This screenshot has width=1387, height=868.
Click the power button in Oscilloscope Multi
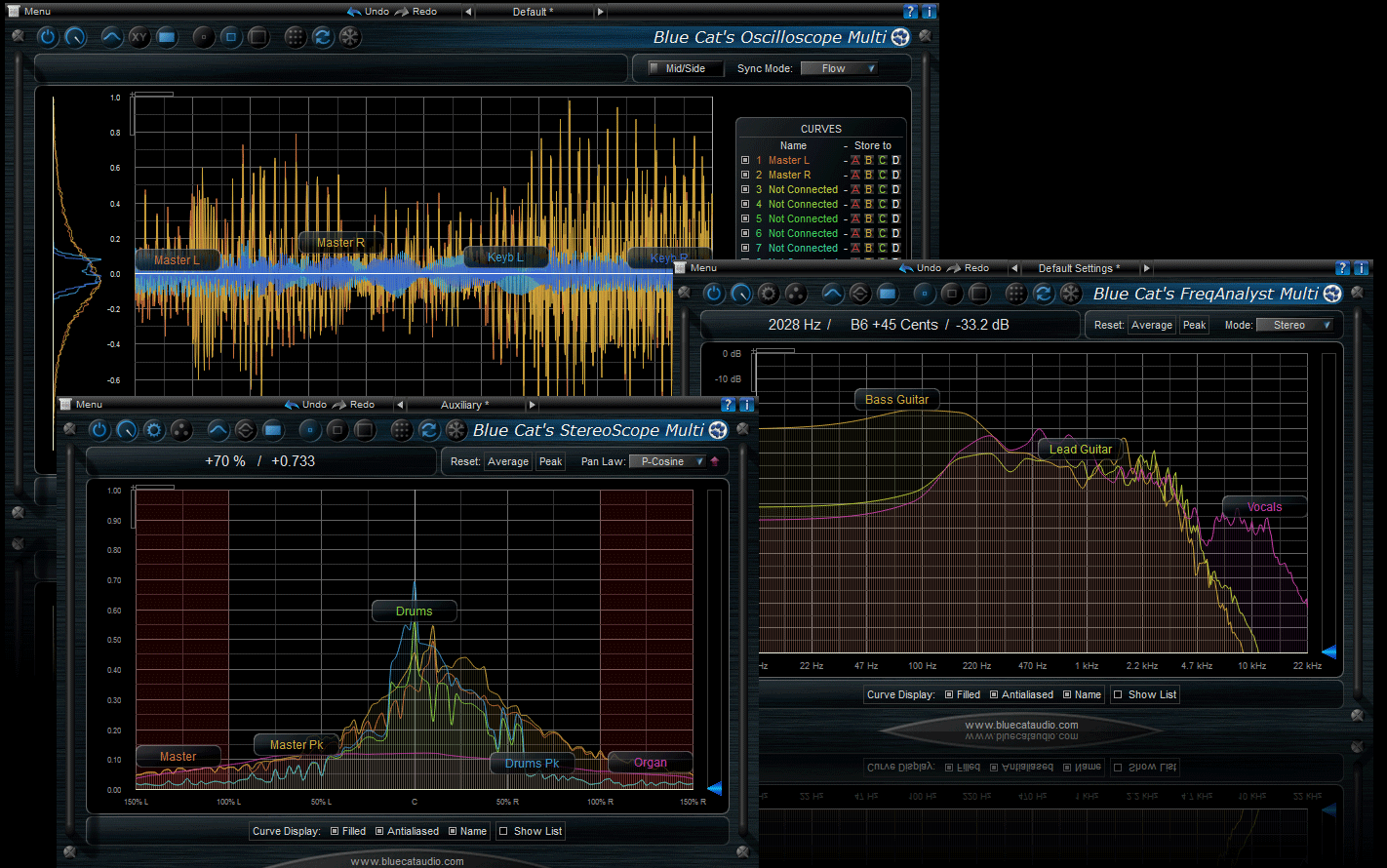[x=48, y=37]
